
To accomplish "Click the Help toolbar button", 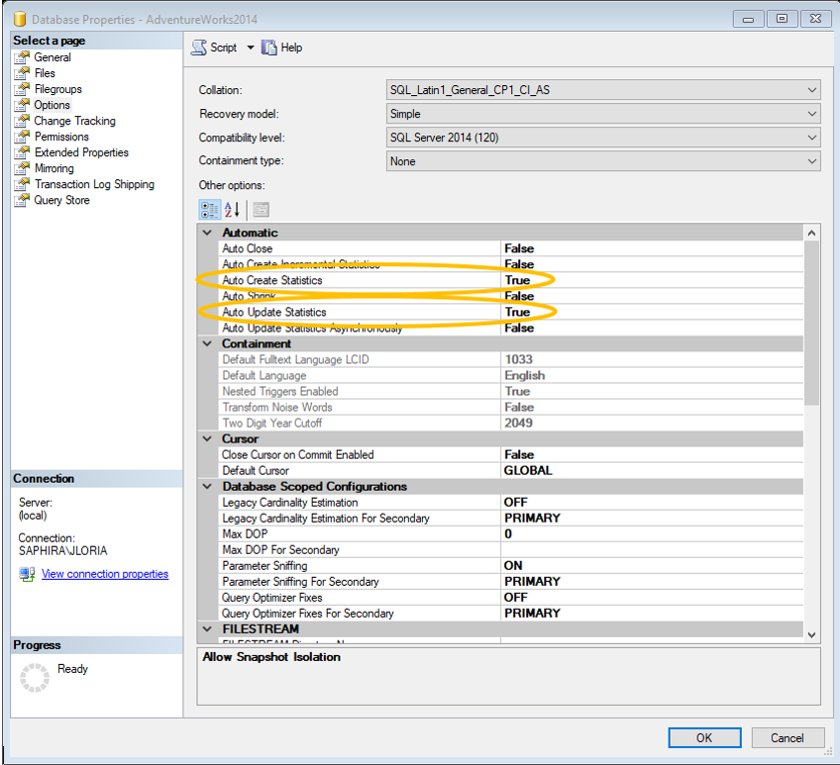I will (282, 48).
